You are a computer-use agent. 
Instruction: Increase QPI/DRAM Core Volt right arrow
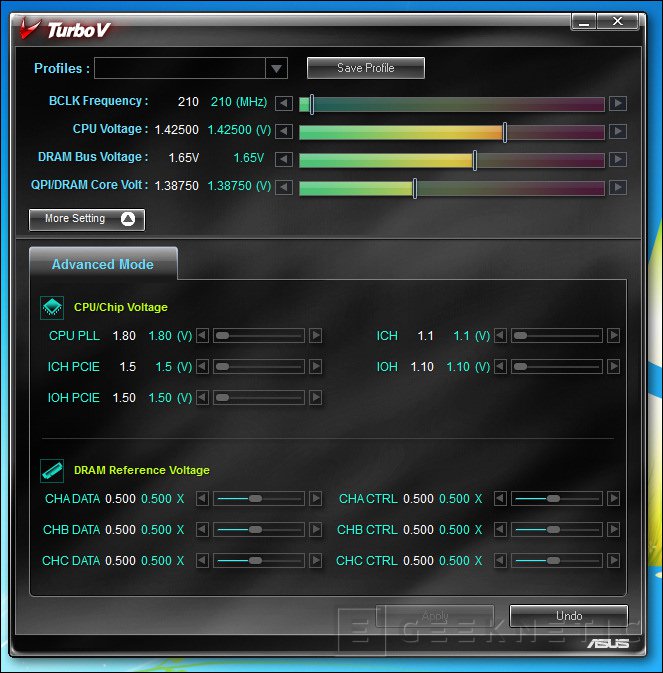coord(618,188)
